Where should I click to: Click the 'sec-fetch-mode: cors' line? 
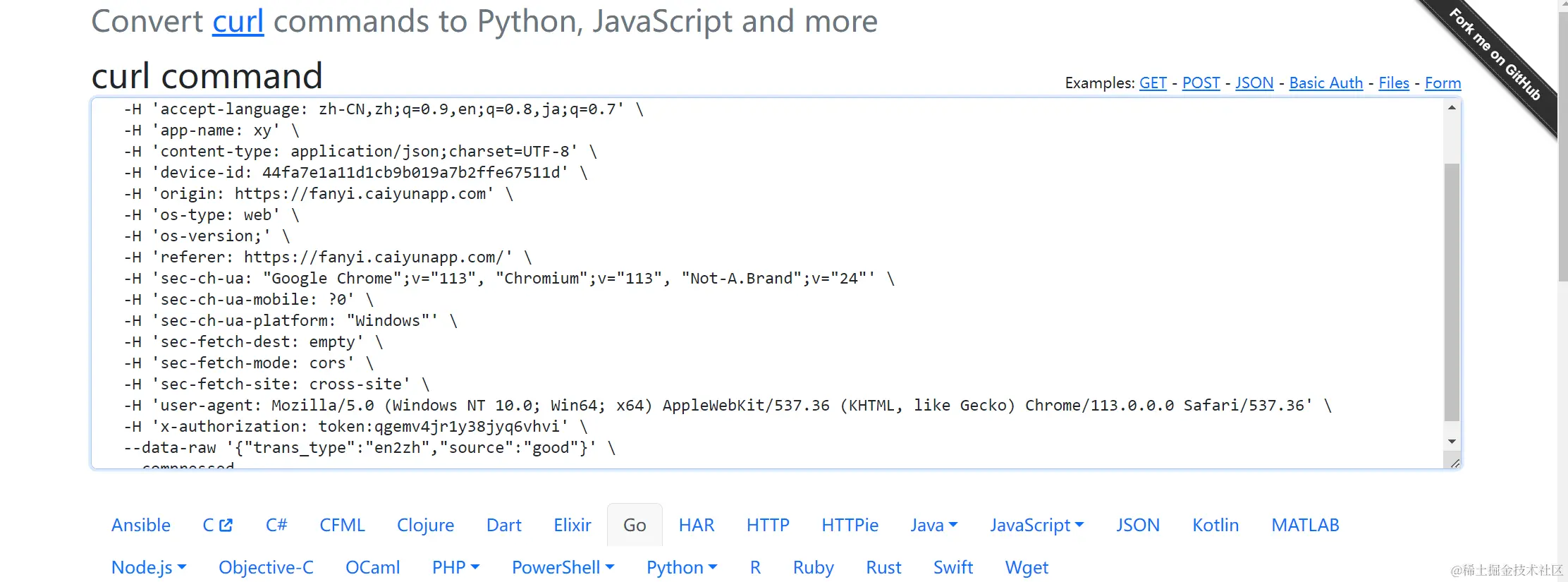tap(249, 363)
